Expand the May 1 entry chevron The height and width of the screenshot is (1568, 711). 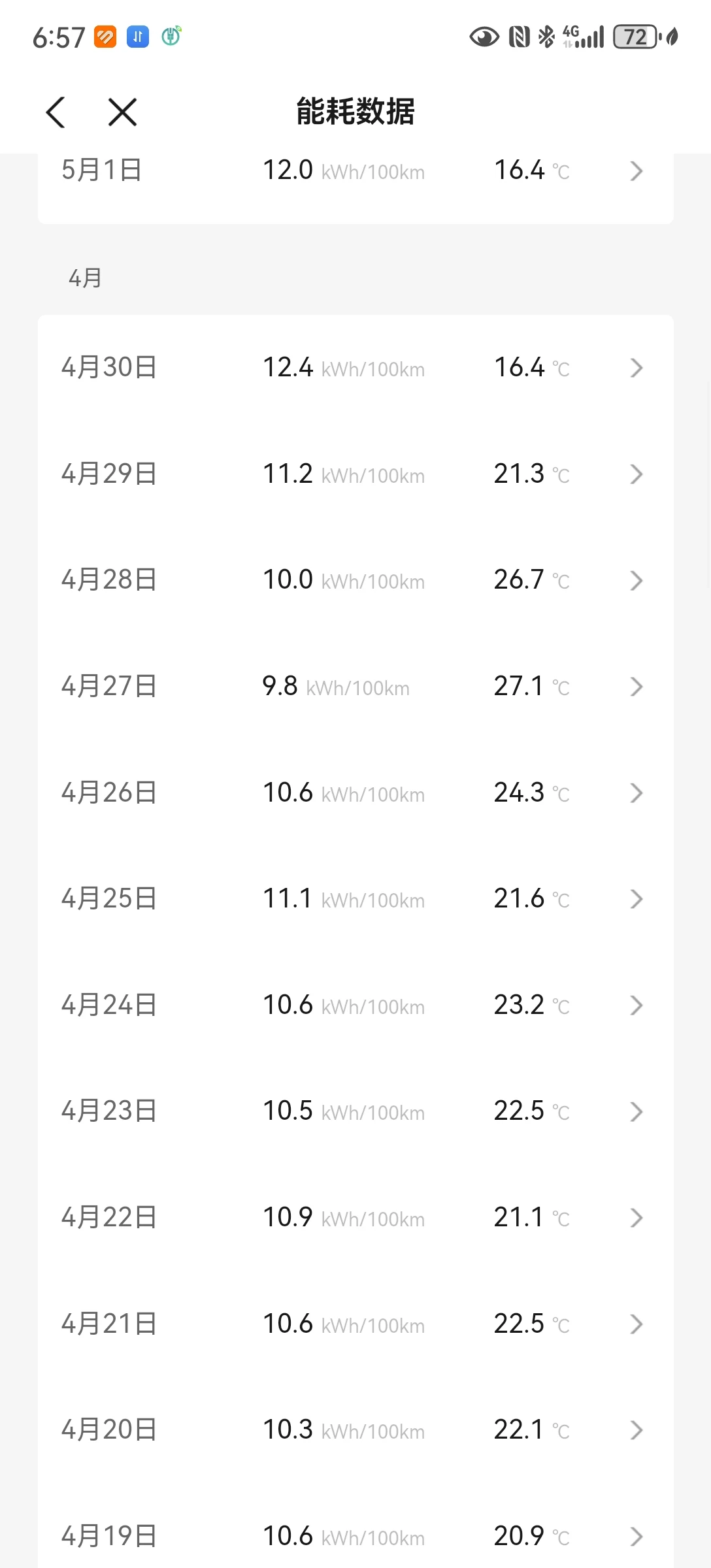[636, 171]
